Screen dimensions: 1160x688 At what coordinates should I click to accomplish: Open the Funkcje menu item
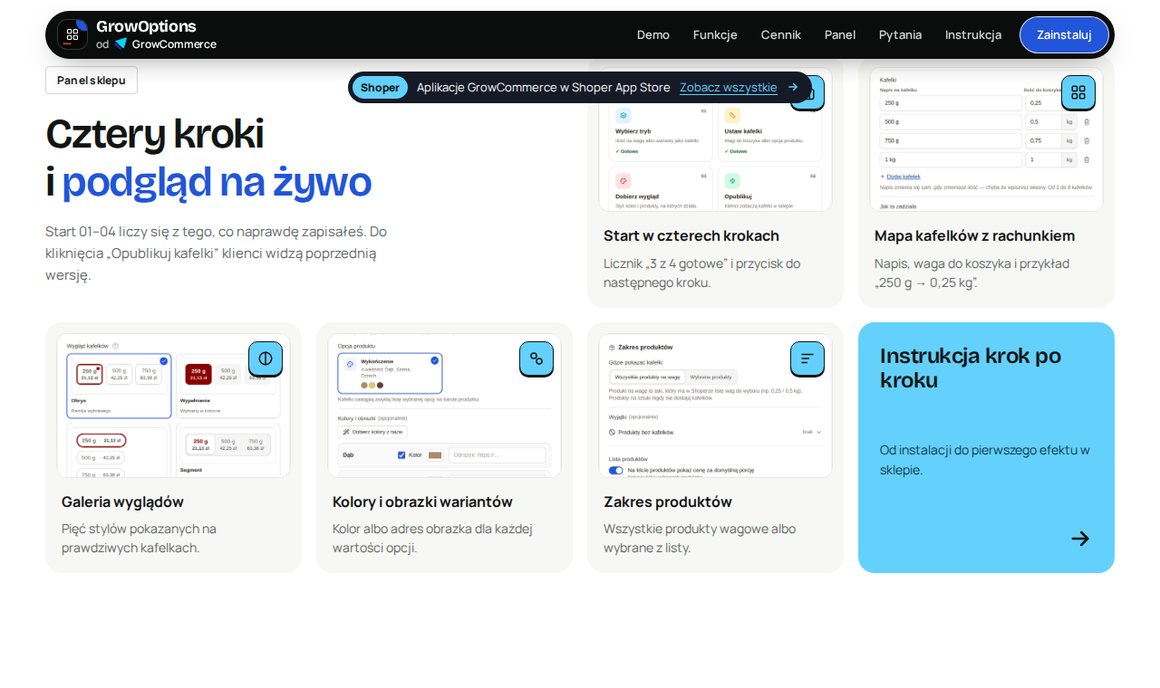[715, 35]
